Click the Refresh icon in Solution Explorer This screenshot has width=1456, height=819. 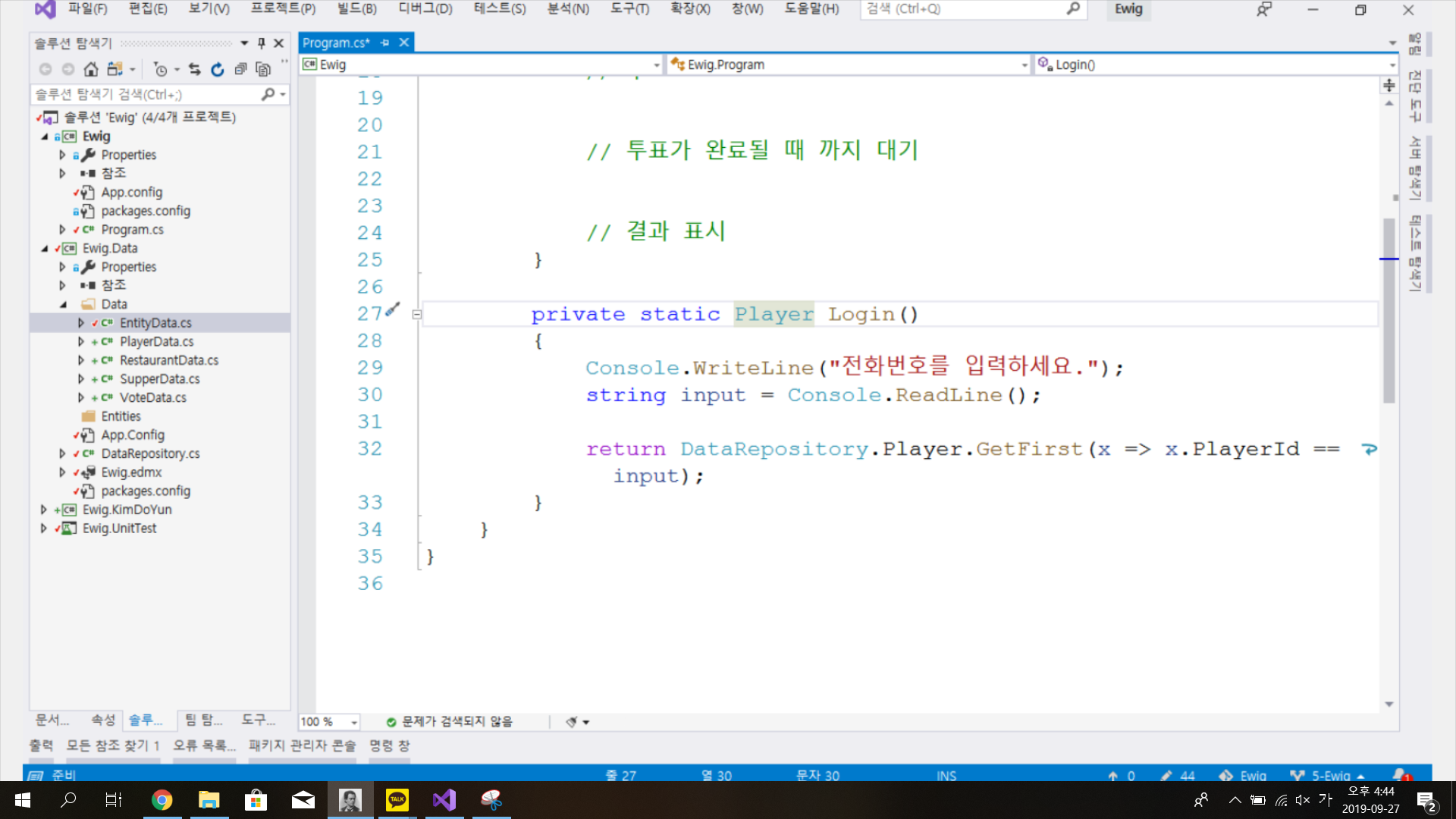pos(218,70)
